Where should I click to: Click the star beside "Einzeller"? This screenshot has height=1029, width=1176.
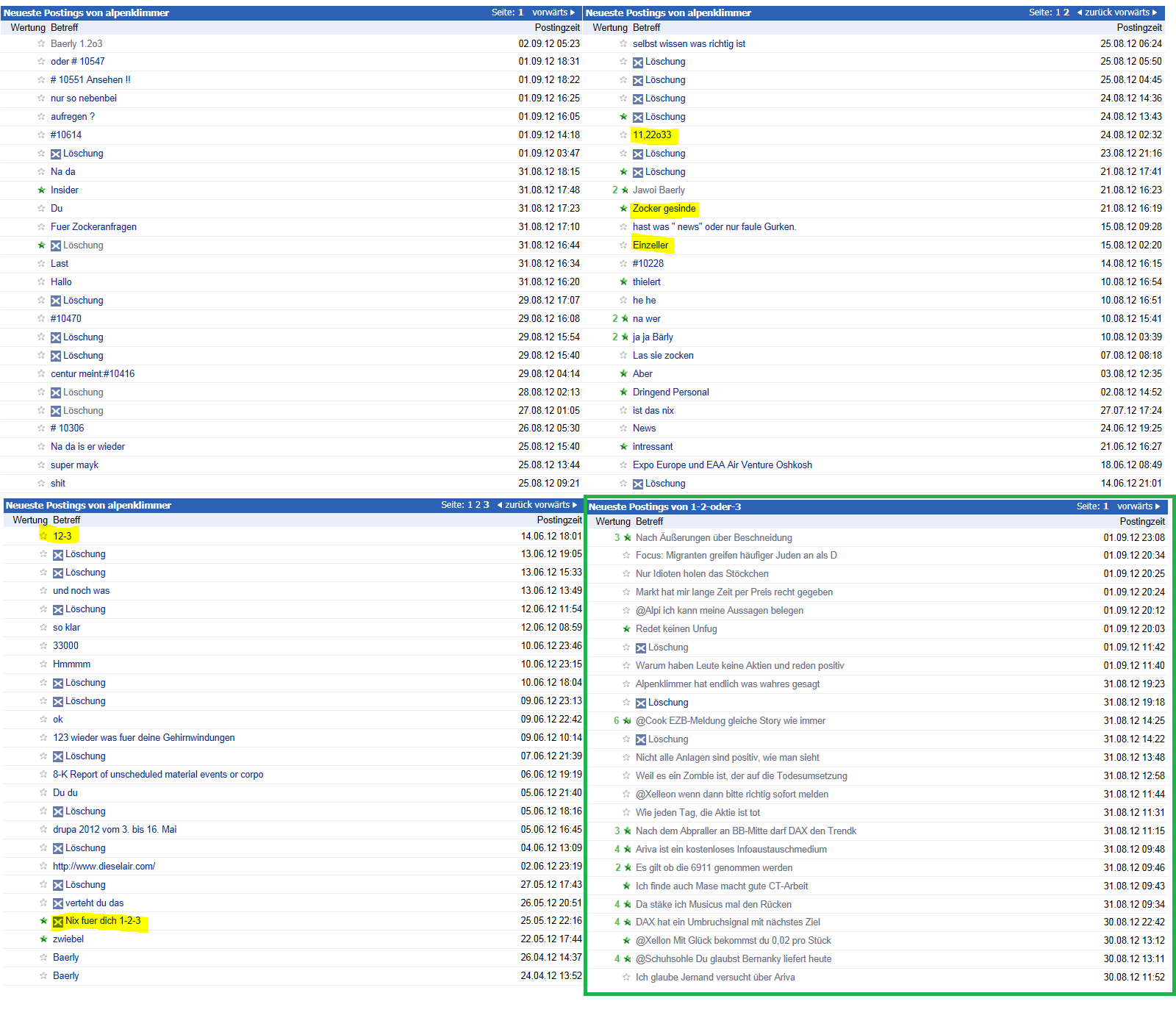(623, 245)
